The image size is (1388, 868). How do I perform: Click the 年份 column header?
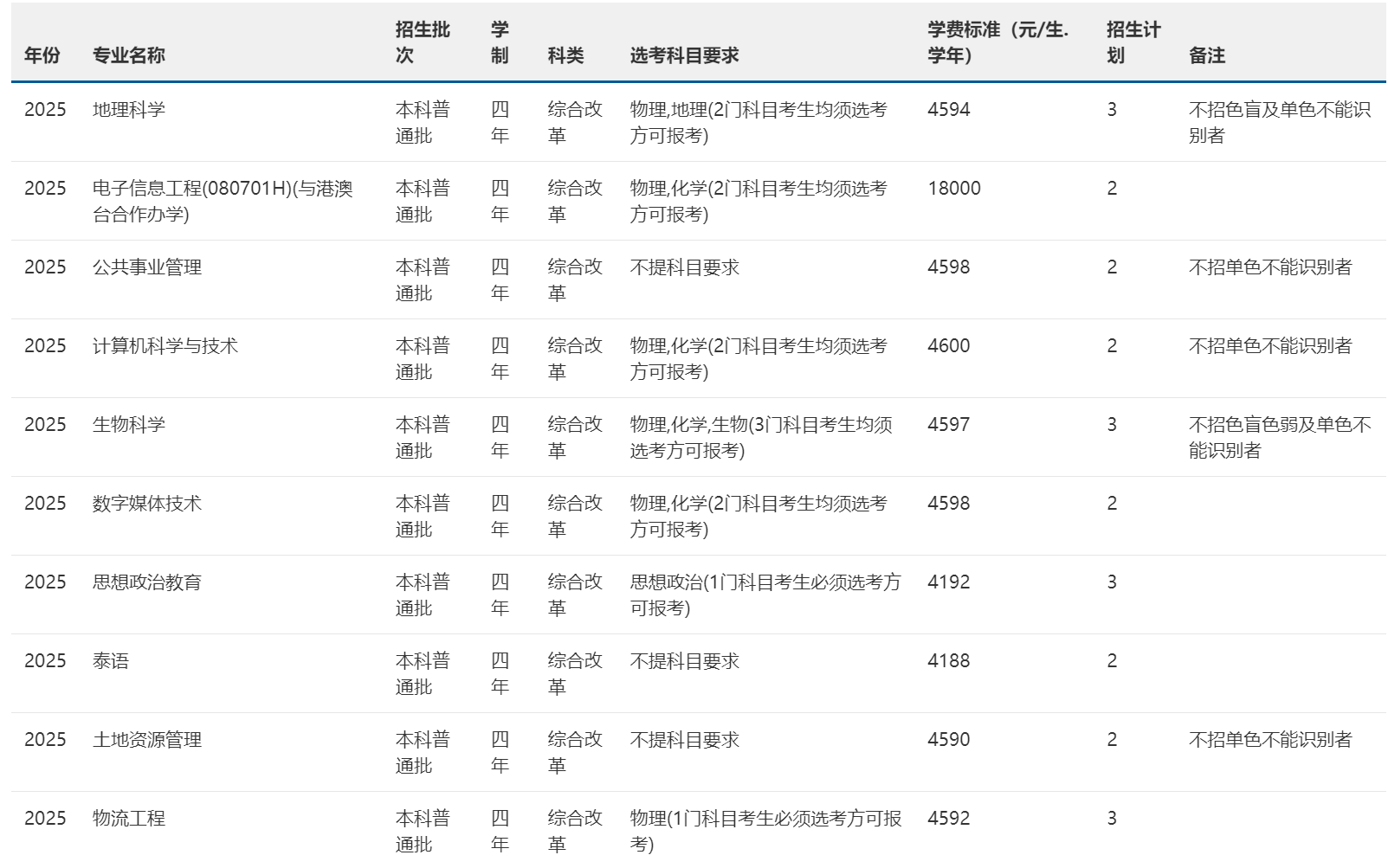[42, 55]
